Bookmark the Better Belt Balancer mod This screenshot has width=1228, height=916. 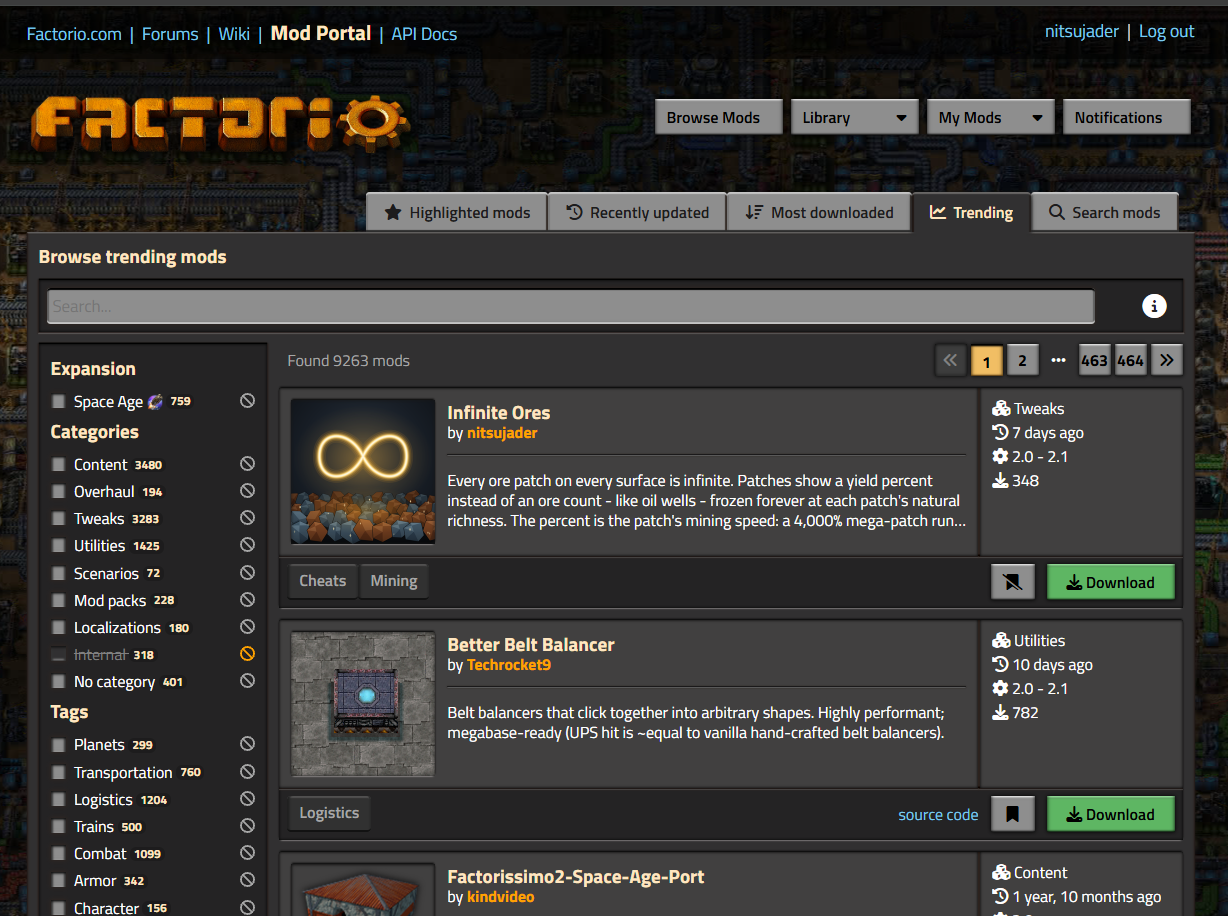pyautogui.click(x=1012, y=814)
